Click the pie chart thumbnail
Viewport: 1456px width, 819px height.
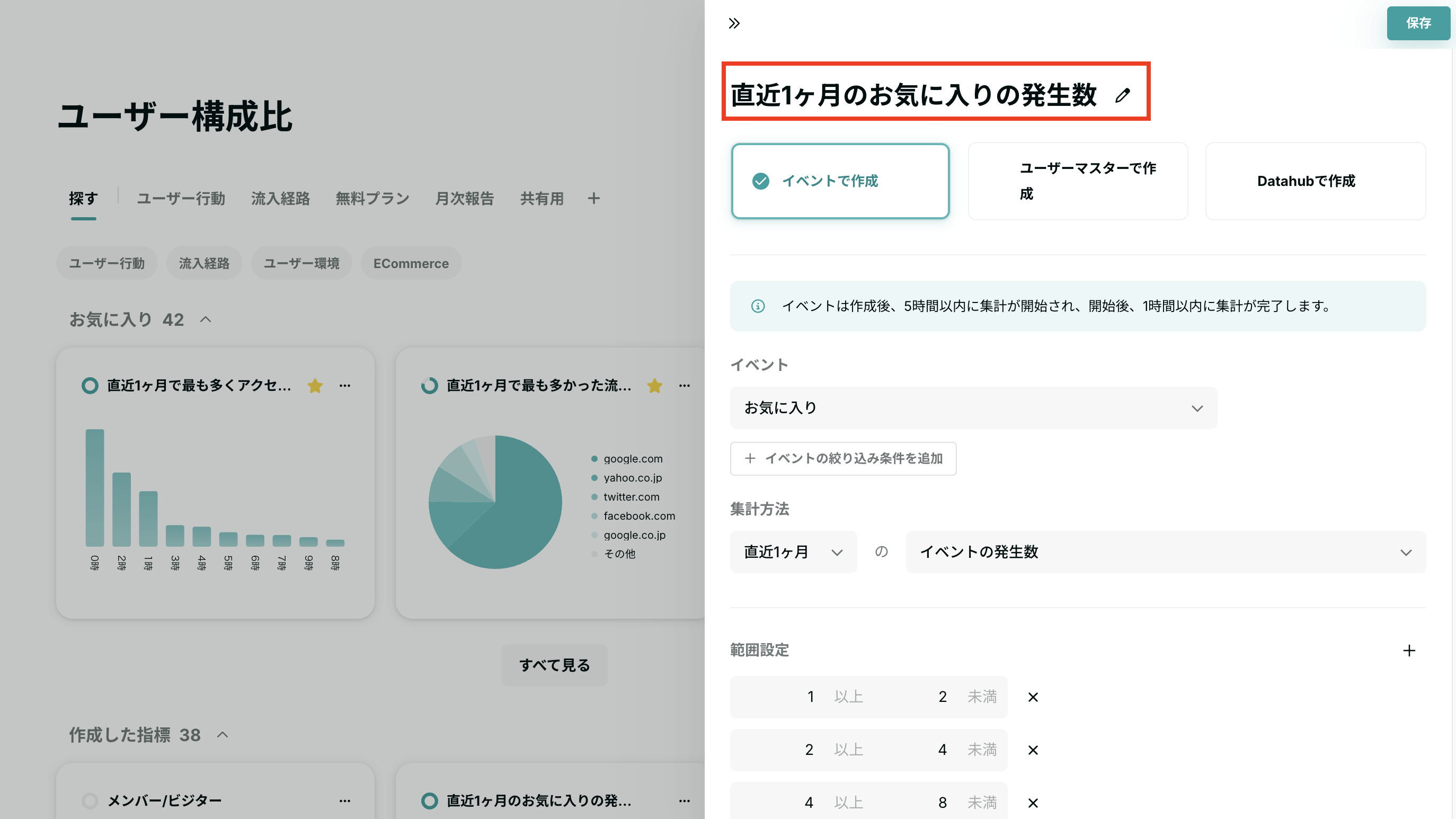tap(495, 502)
